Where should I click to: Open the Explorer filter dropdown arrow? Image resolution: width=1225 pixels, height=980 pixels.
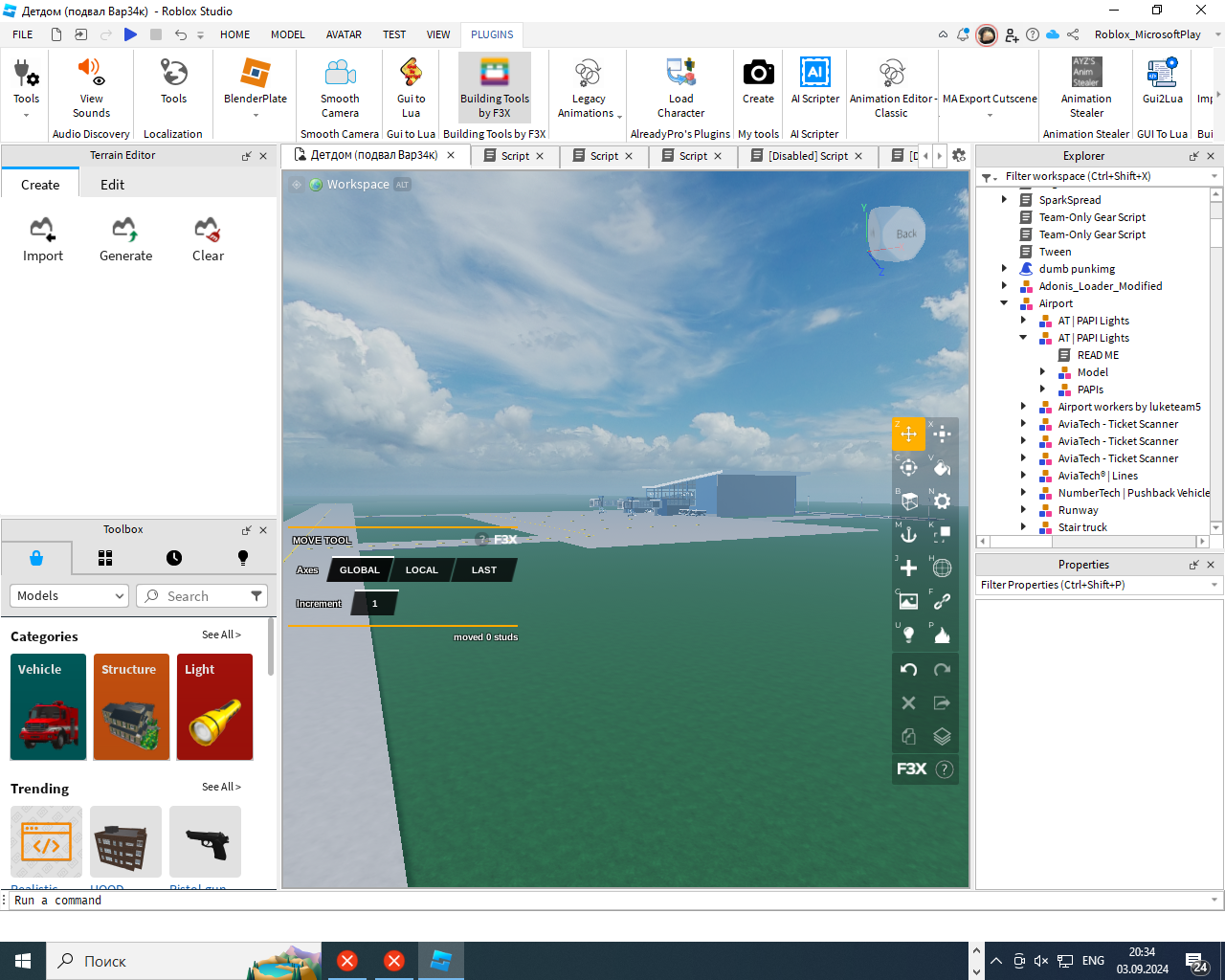click(x=1214, y=176)
